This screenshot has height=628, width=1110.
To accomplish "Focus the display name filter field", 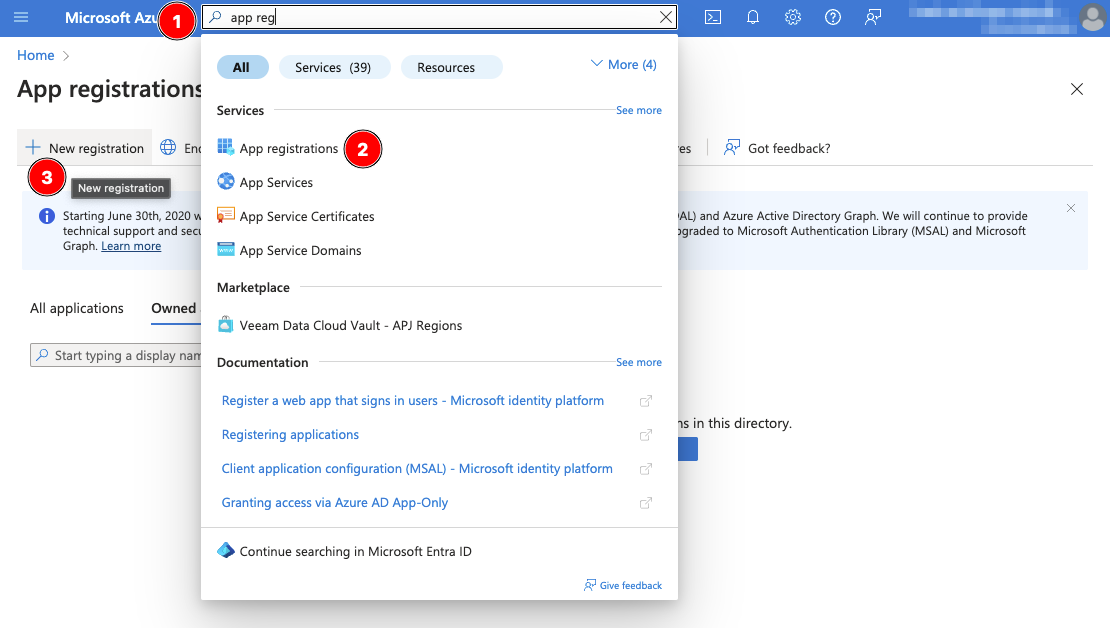I will tap(117, 355).
